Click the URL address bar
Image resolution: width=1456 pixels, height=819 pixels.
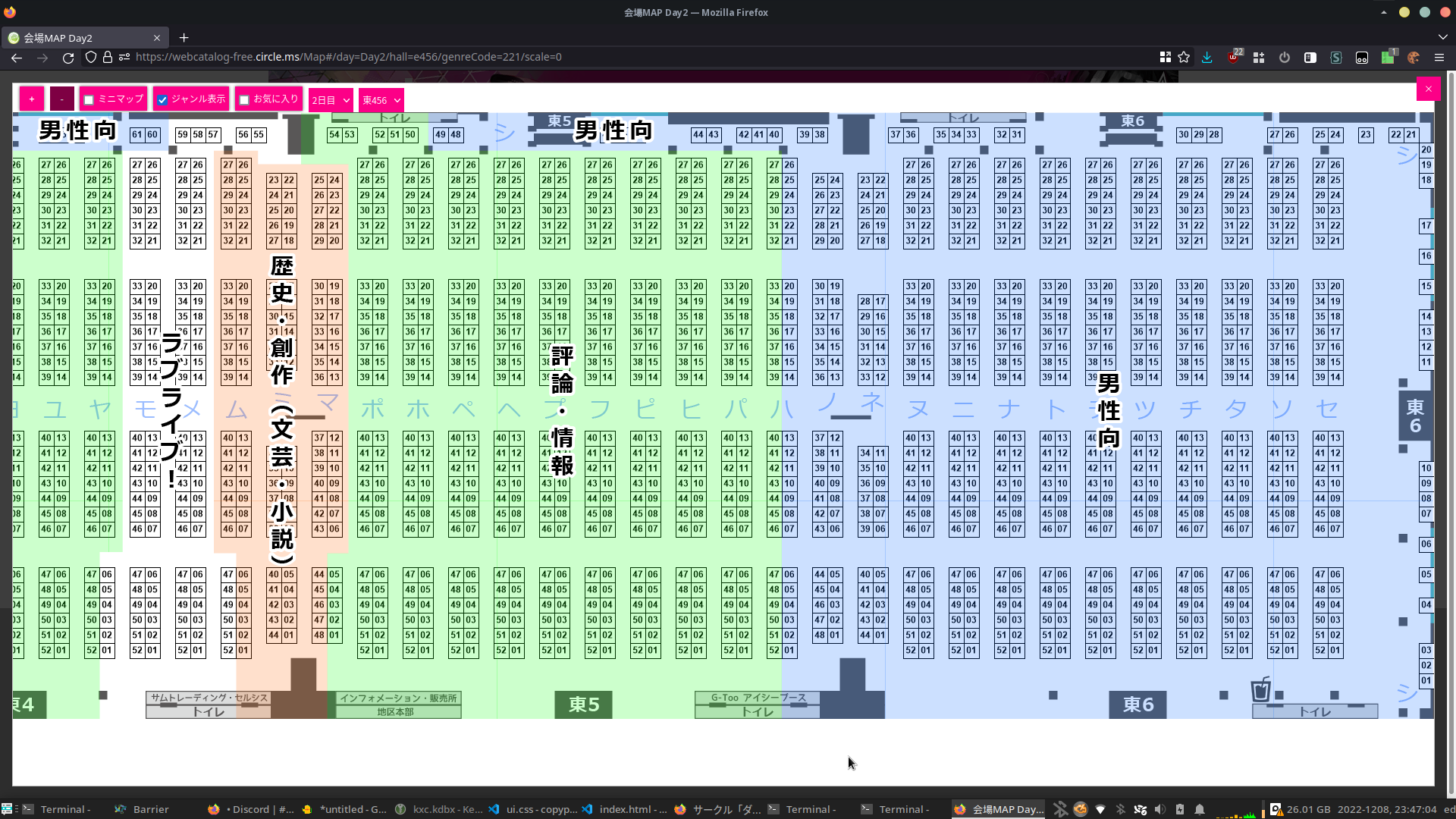coord(637,57)
